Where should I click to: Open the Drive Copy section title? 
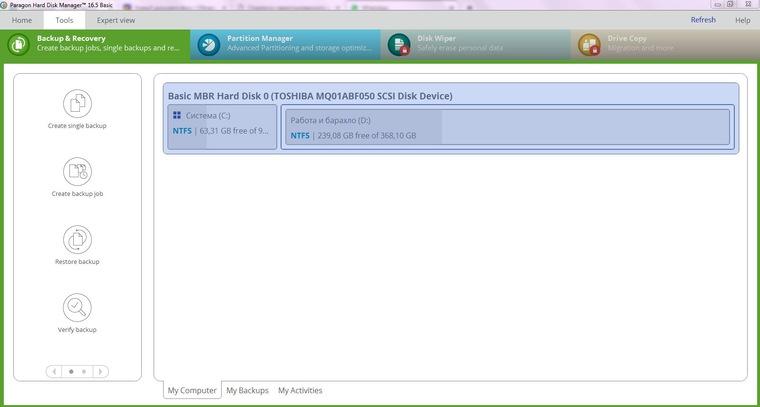[627, 38]
